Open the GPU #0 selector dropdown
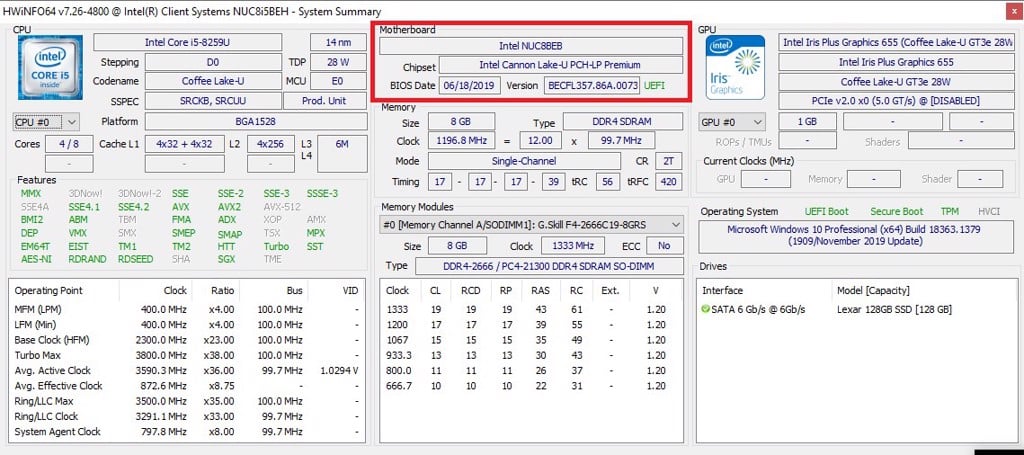 click(732, 122)
